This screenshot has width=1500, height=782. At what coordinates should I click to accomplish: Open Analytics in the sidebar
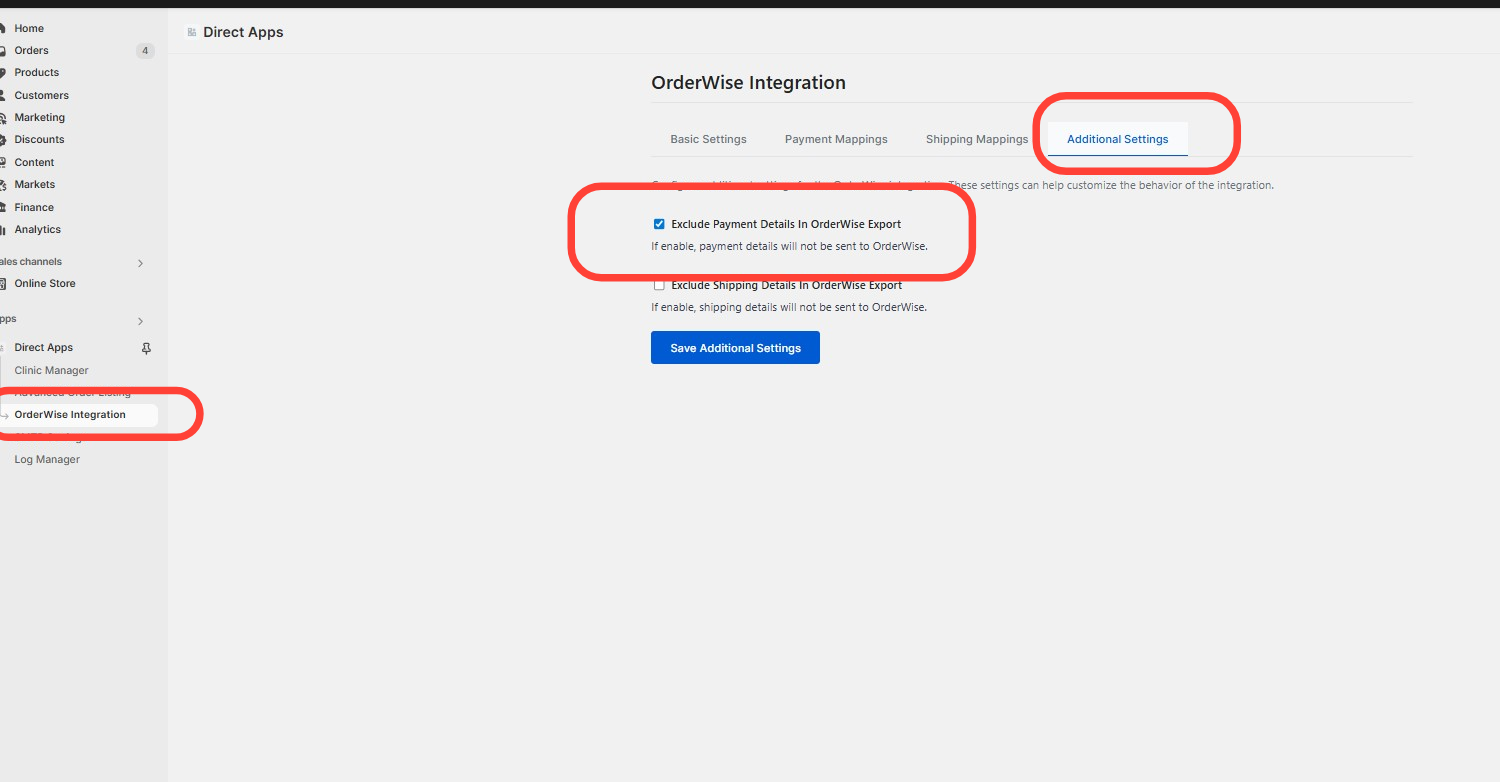coord(37,229)
